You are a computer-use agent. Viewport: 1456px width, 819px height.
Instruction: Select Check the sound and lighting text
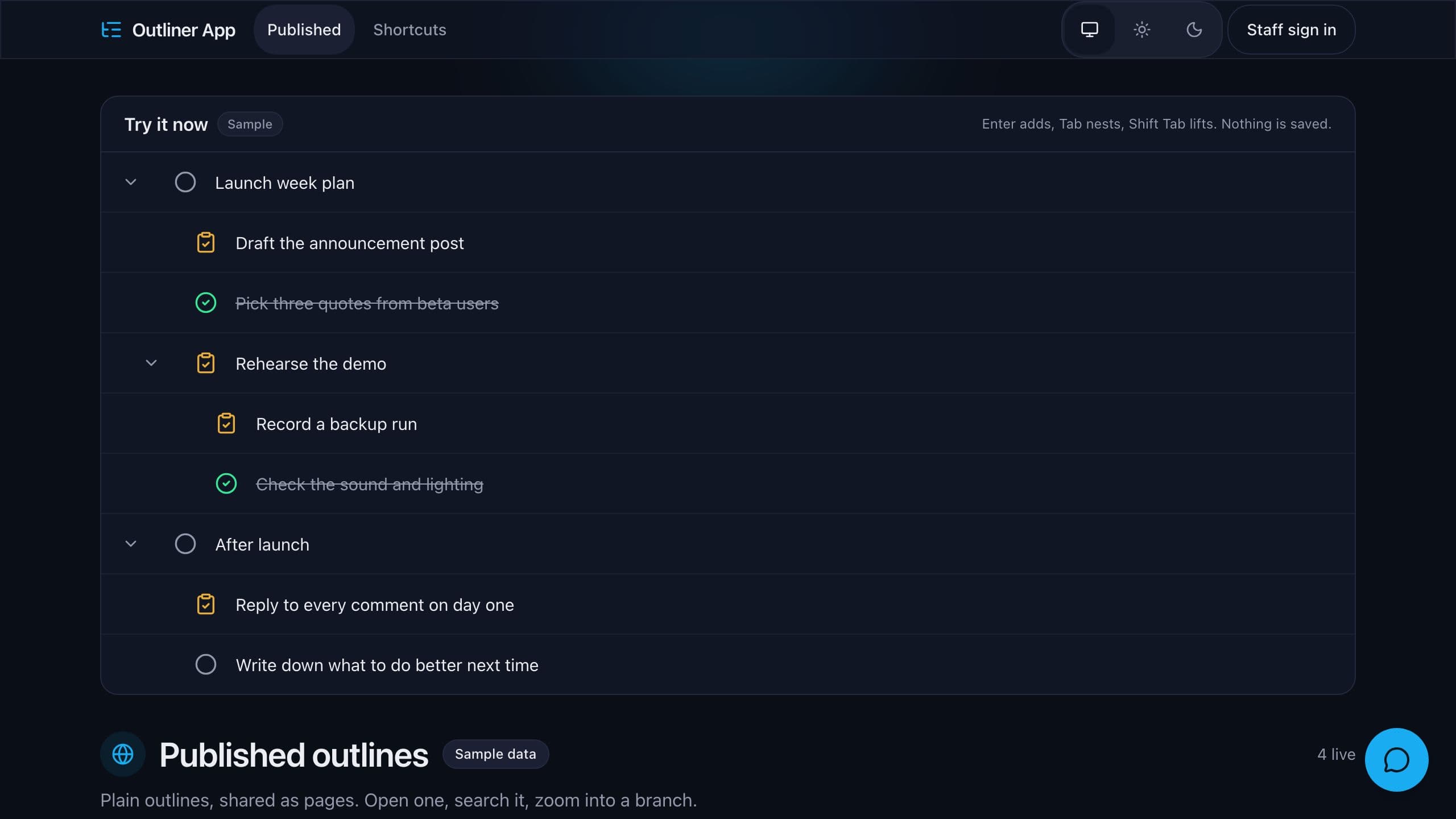[x=370, y=485]
